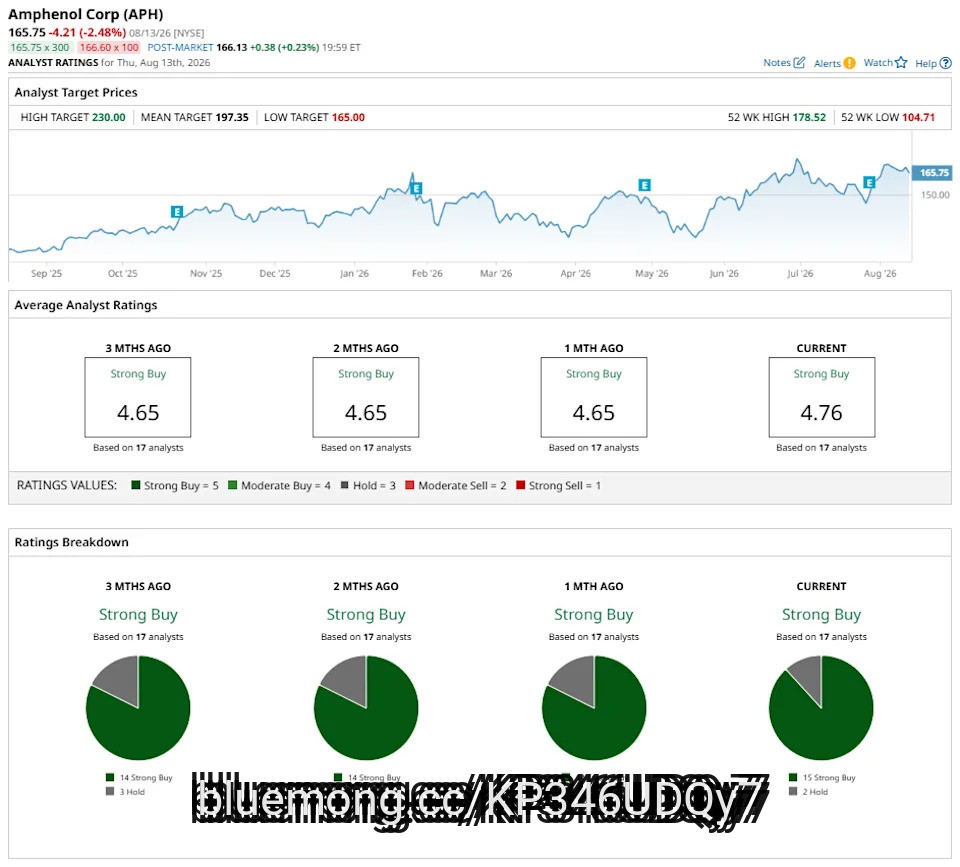The width and height of the screenshot is (960, 867).
Task: Select the 3 MTHS AGO 4.65 rating box
Action: click(x=138, y=397)
